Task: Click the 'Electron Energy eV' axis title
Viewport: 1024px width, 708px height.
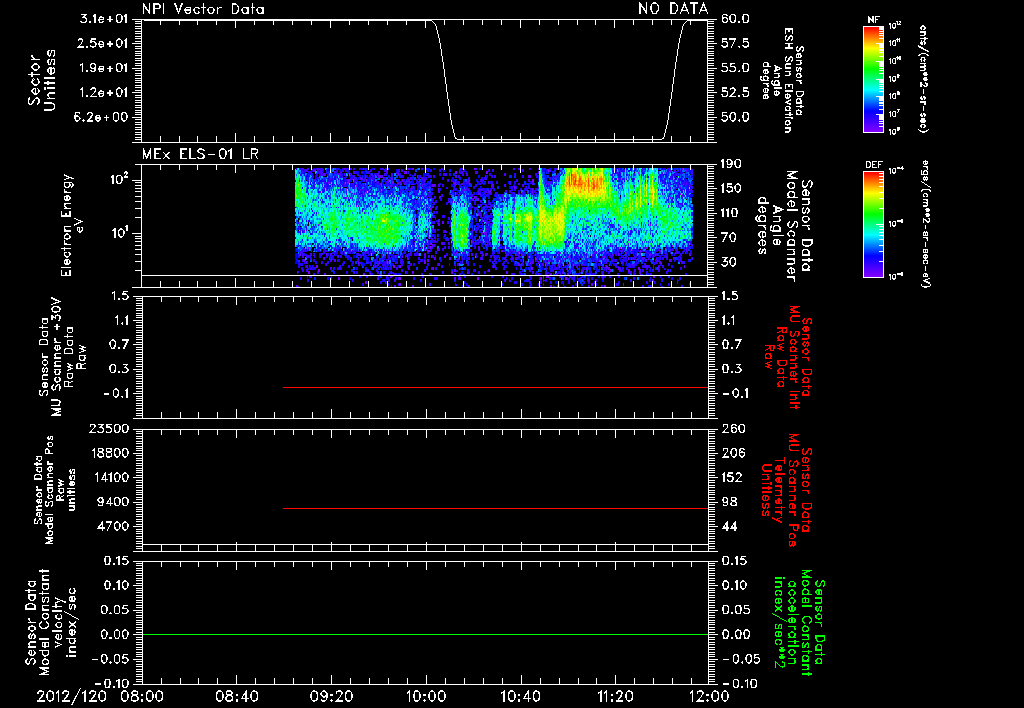Action: (72, 225)
